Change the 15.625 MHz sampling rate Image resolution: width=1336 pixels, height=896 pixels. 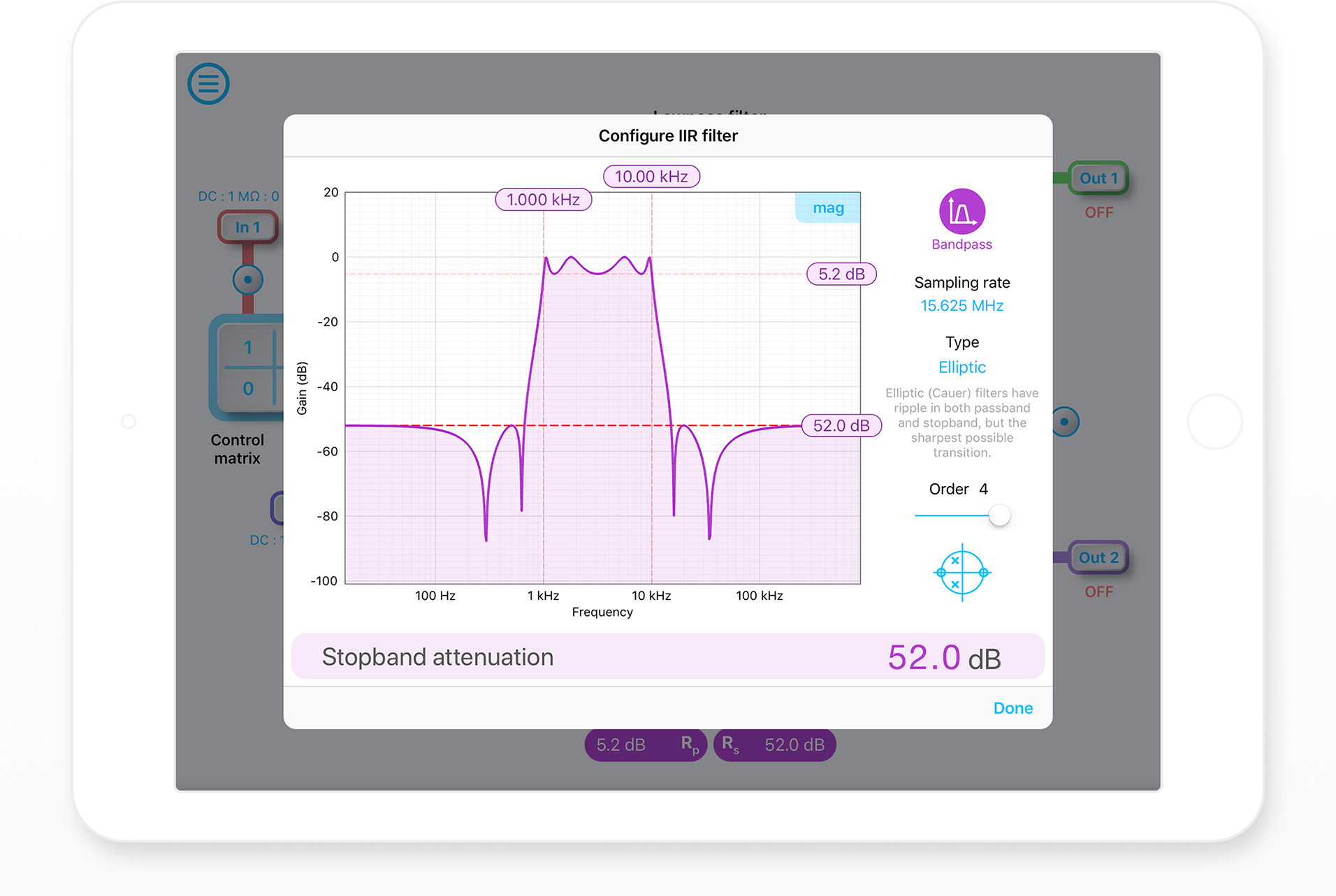pyautogui.click(x=961, y=306)
